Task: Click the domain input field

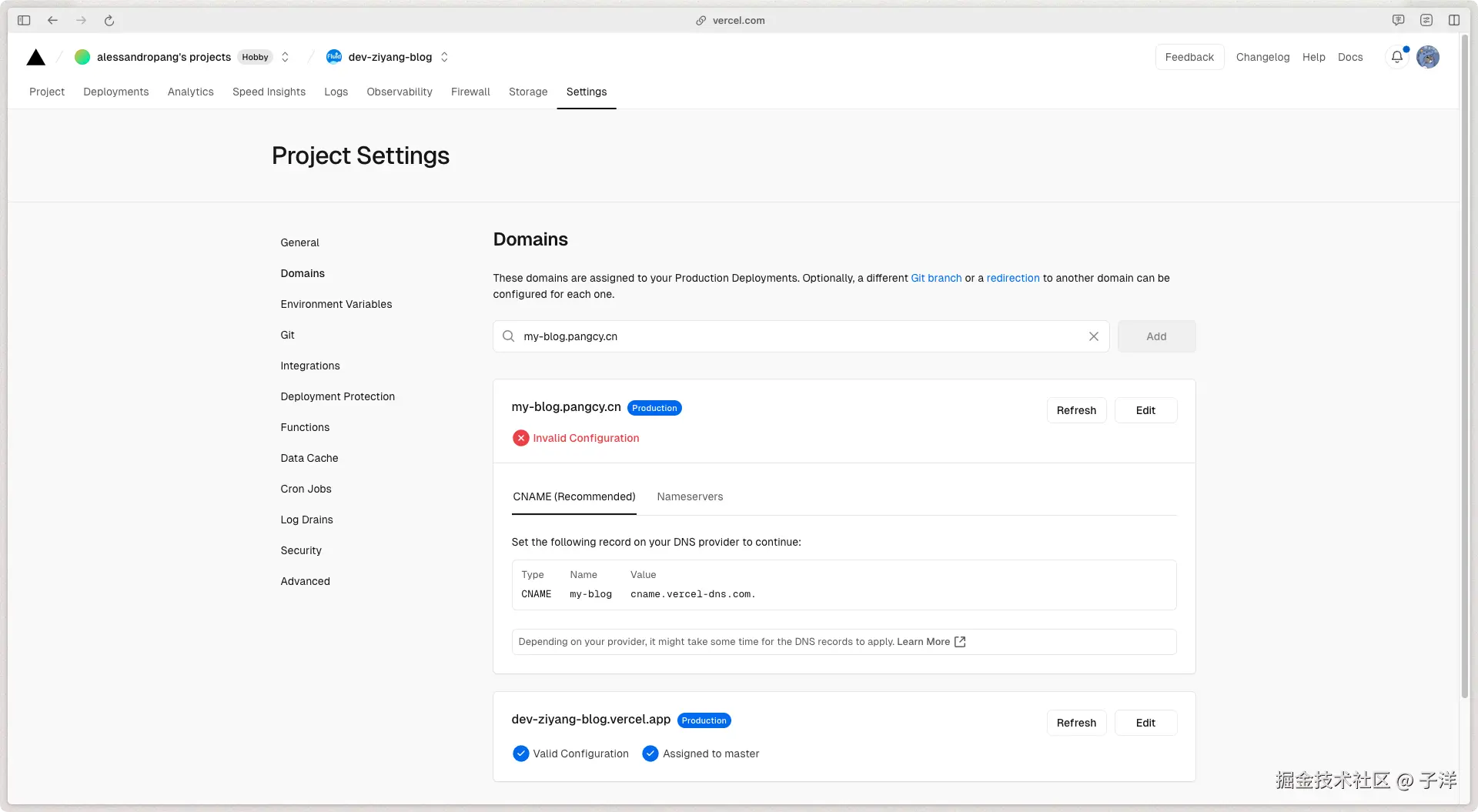Action: point(801,336)
